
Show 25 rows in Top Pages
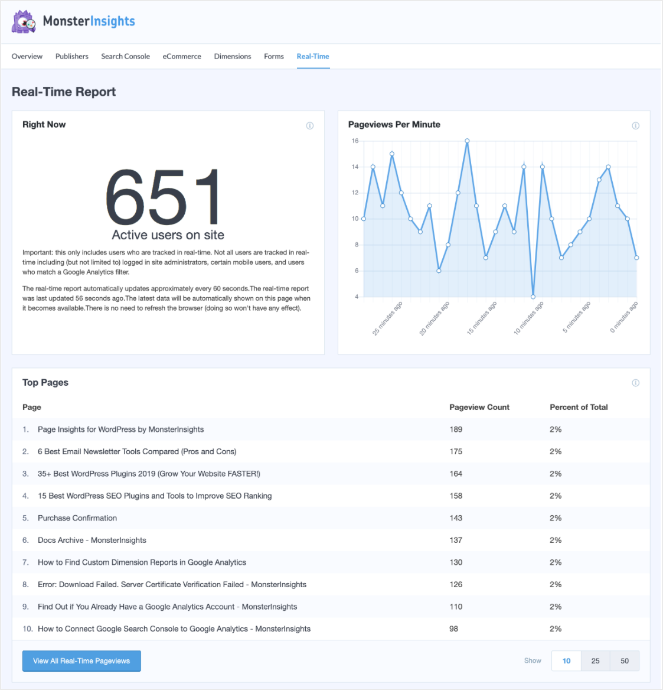click(595, 661)
